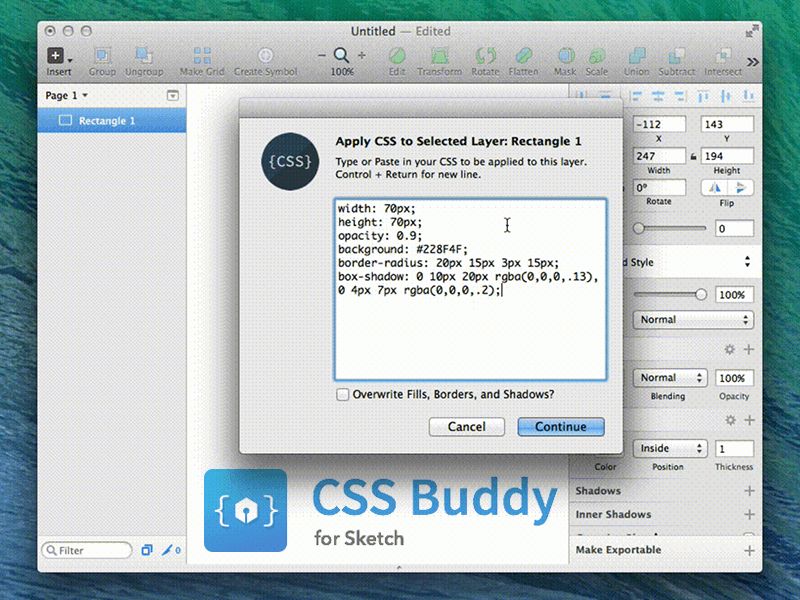Image resolution: width=800 pixels, height=600 pixels.
Task: Open the fill Blending Normal dropdown
Action: pyautogui.click(x=670, y=378)
